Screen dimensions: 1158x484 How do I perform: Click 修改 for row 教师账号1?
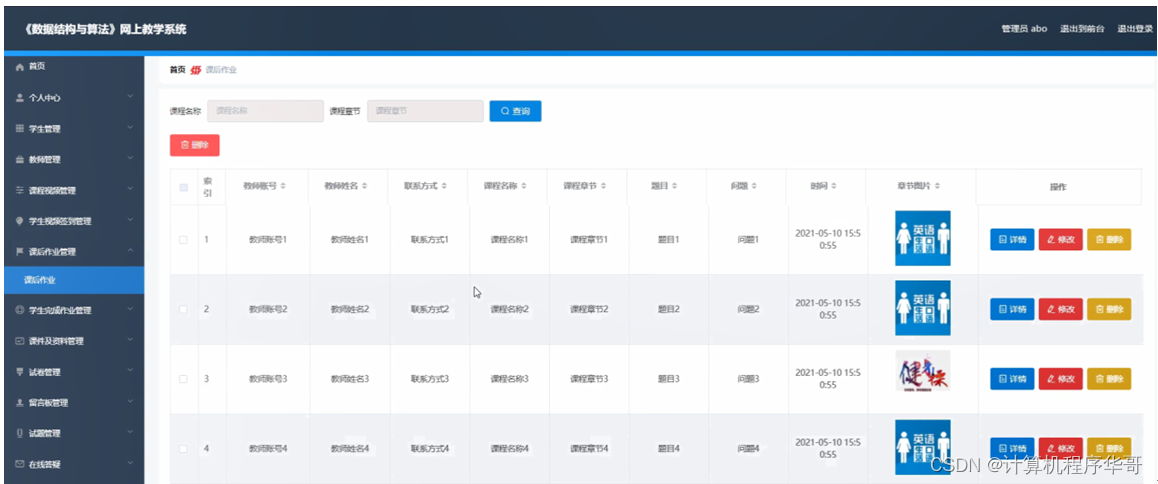coord(1061,239)
